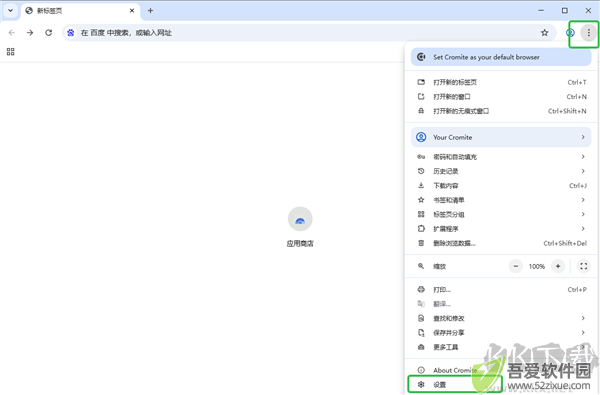
Task: Open 下载内容 from the menu
Action: coord(501,186)
